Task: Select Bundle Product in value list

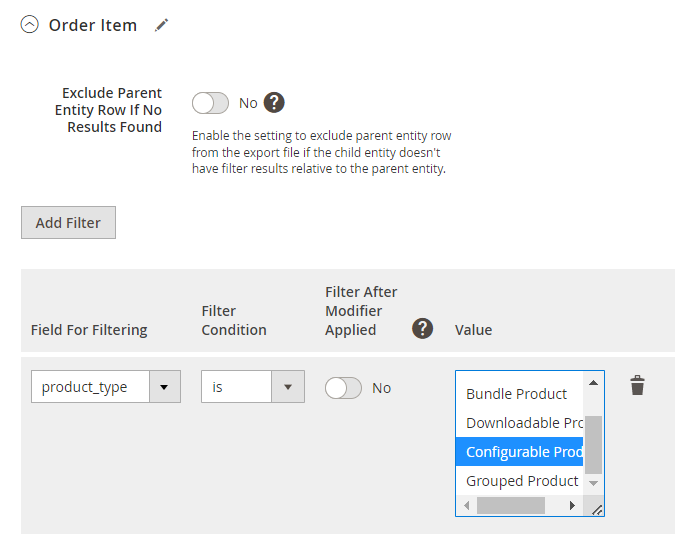Action: [x=519, y=394]
